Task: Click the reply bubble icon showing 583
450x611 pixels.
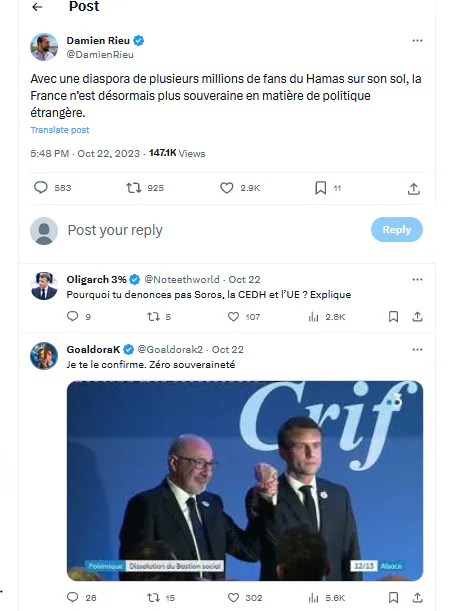Action: (41, 188)
